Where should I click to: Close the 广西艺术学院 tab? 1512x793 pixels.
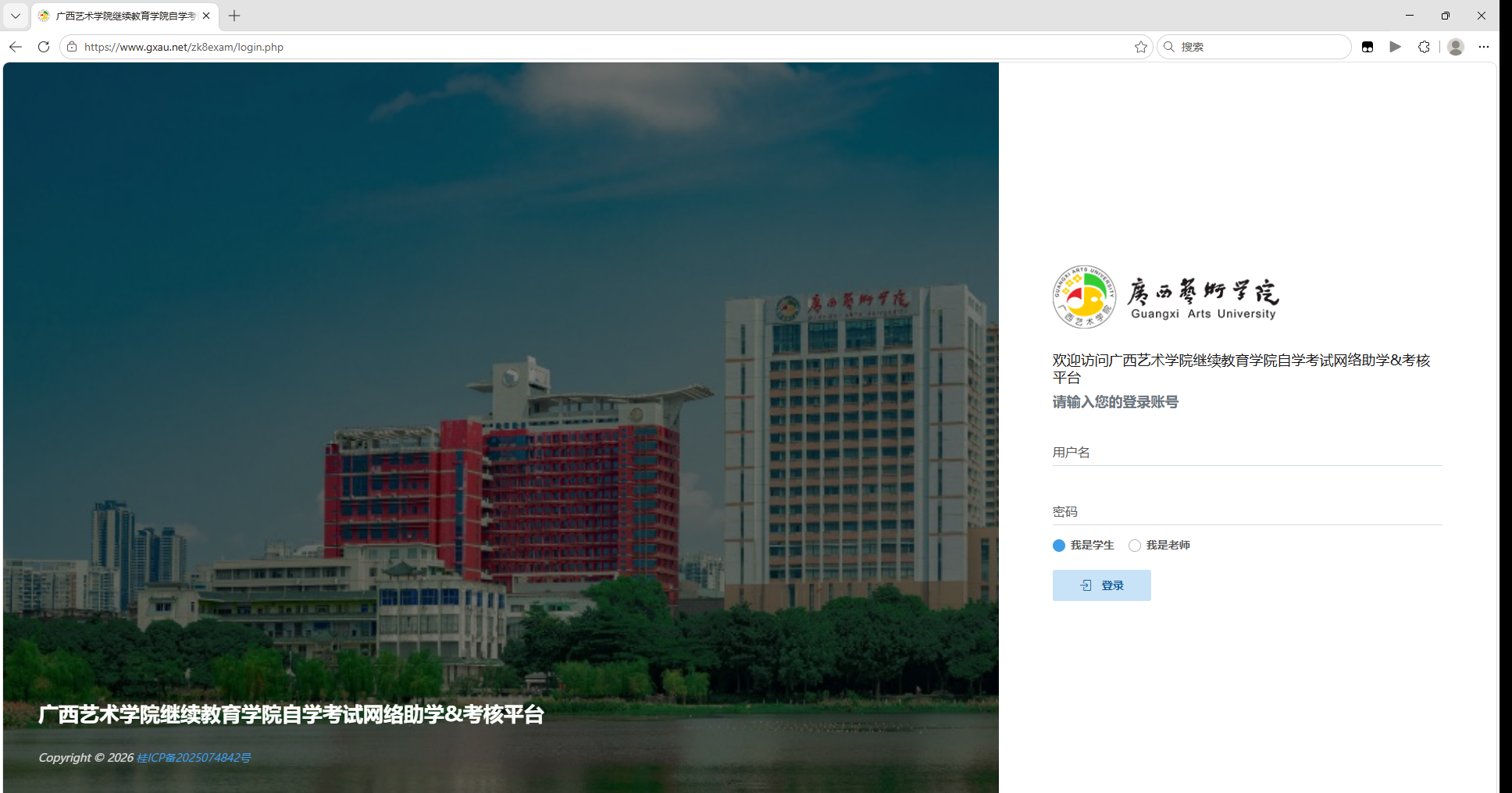(x=206, y=16)
